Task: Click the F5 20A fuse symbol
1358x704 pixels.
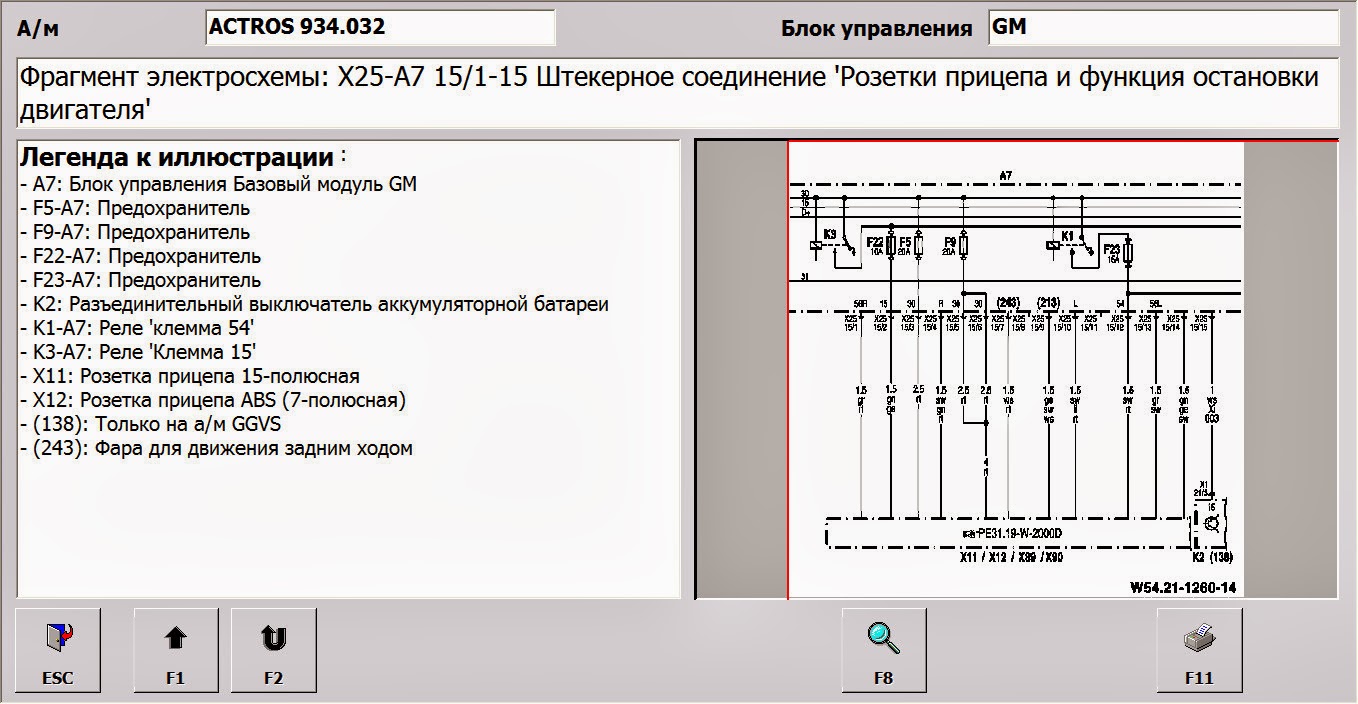Action: point(919,246)
